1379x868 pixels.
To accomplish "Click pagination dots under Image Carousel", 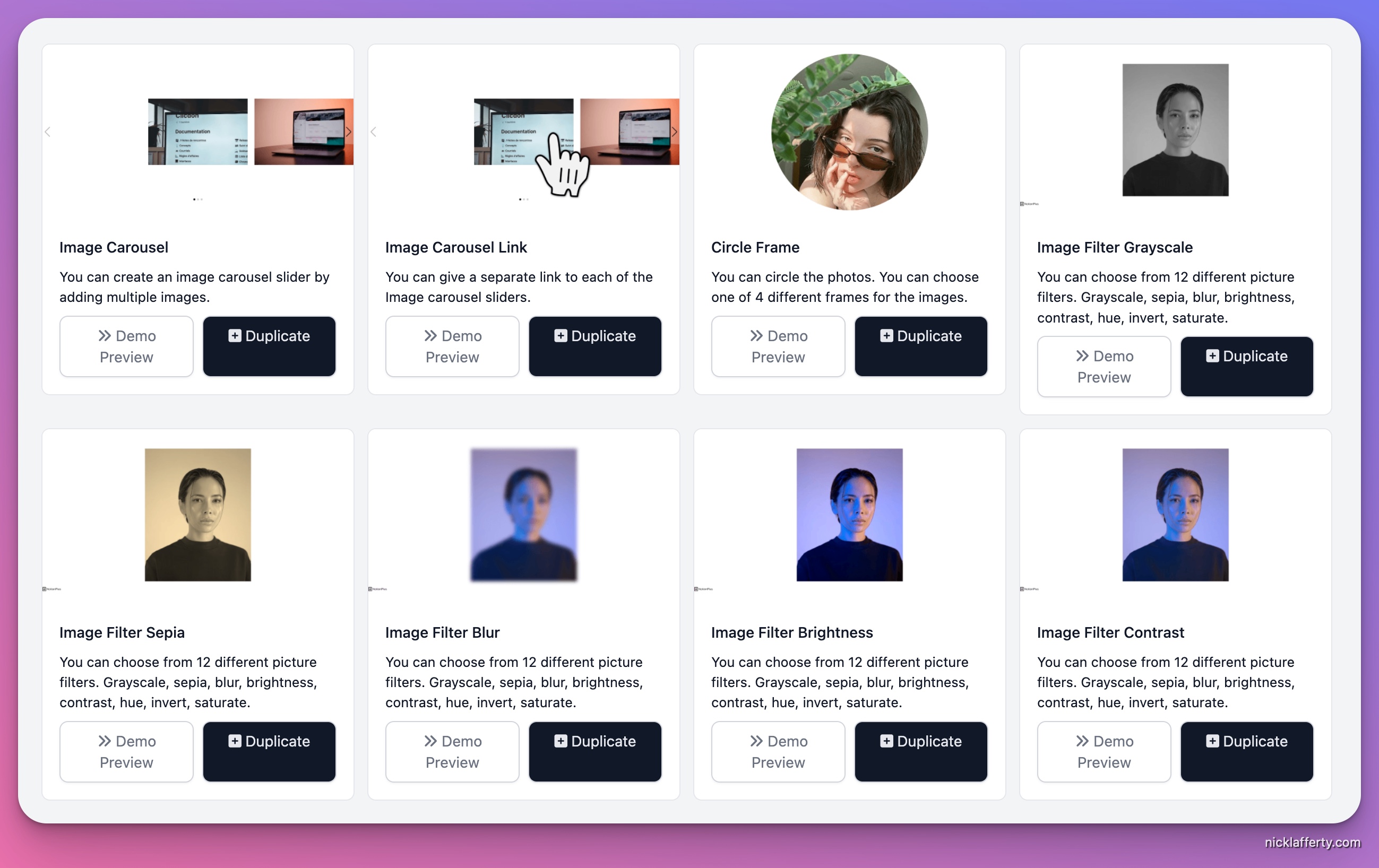I will (198, 199).
